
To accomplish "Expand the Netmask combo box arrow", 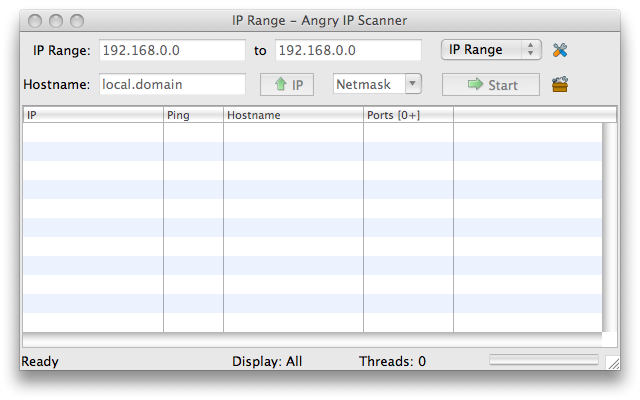I will pyautogui.click(x=413, y=84).
